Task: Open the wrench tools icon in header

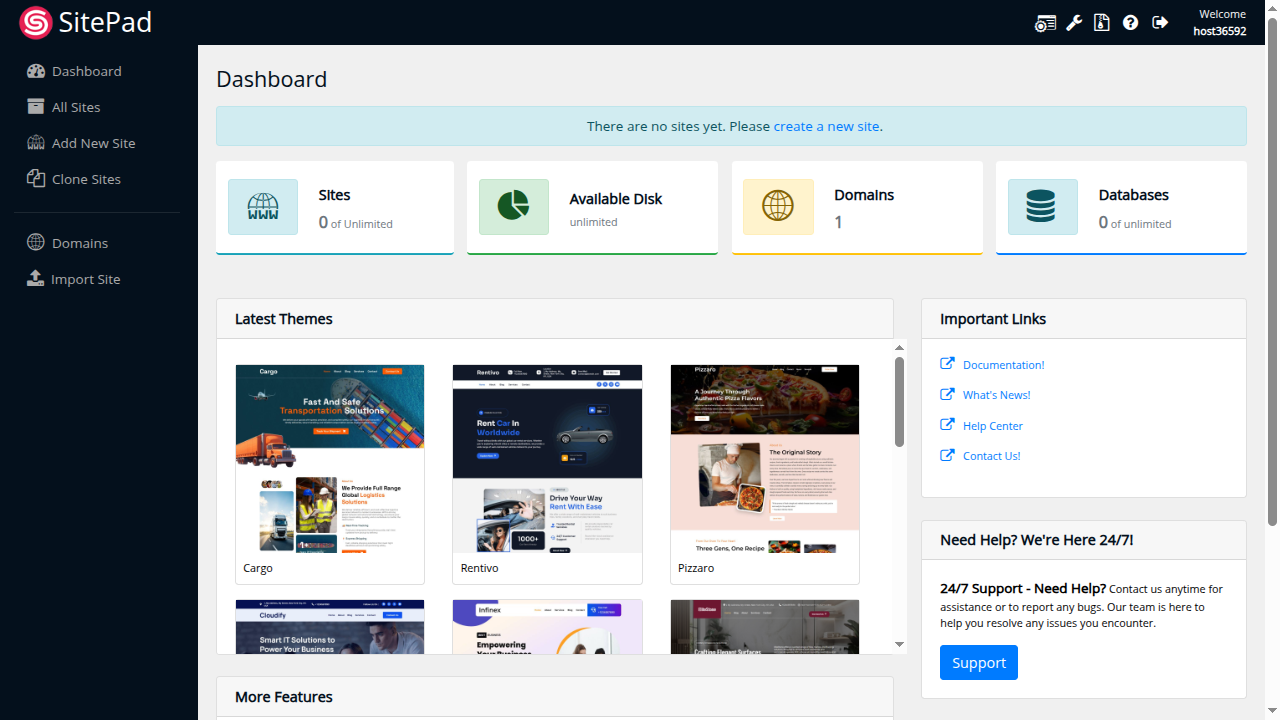Action: (1074, 23)
